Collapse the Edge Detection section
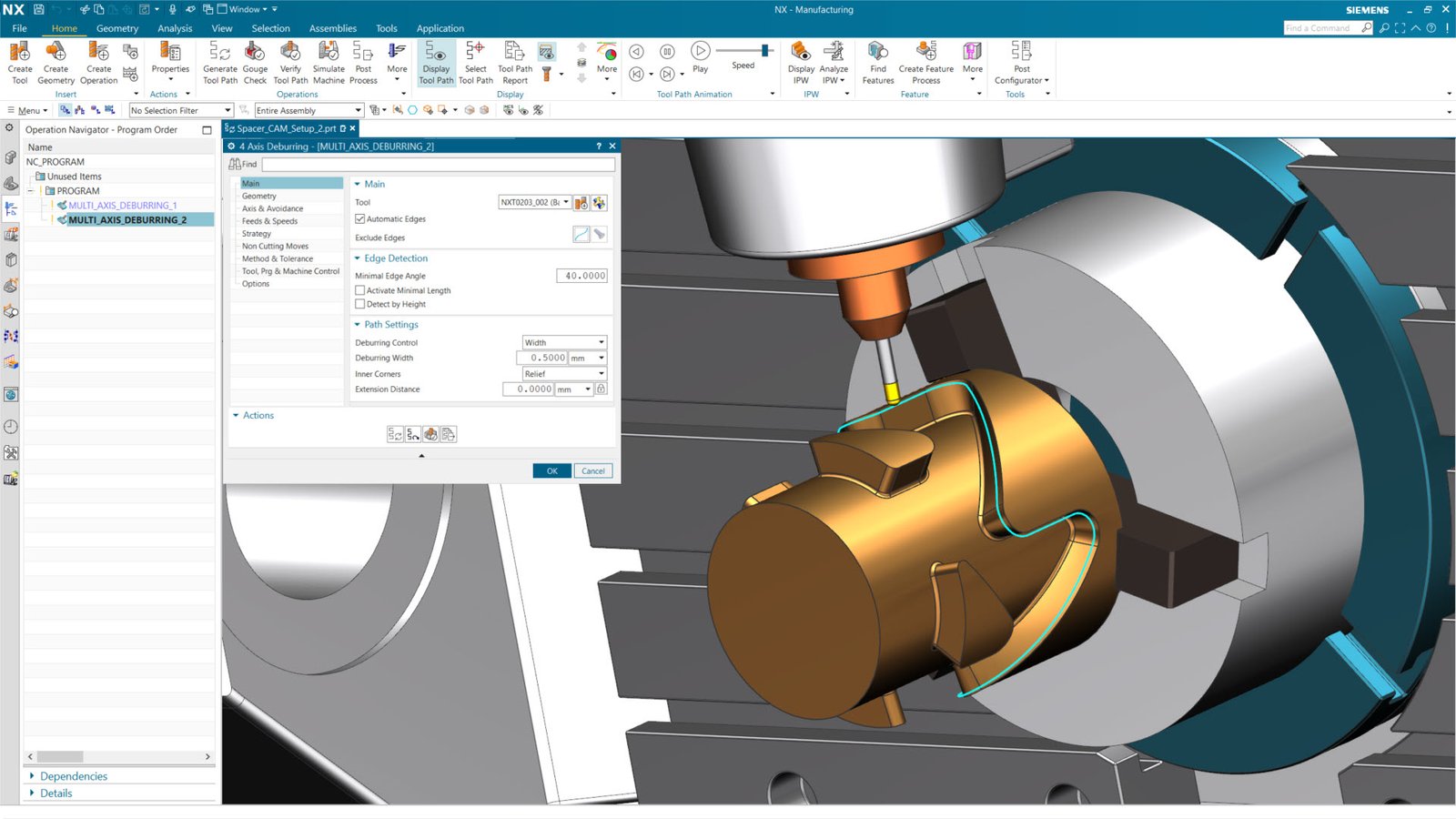This screenshot has height=819, width=1456. tap(358, 258)
